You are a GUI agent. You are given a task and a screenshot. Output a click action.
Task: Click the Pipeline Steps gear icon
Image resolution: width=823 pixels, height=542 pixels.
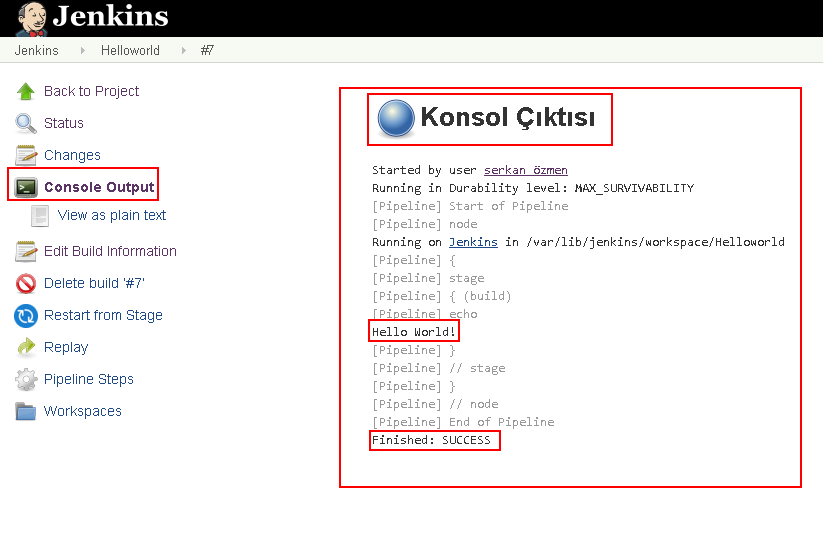coord(26,379)
